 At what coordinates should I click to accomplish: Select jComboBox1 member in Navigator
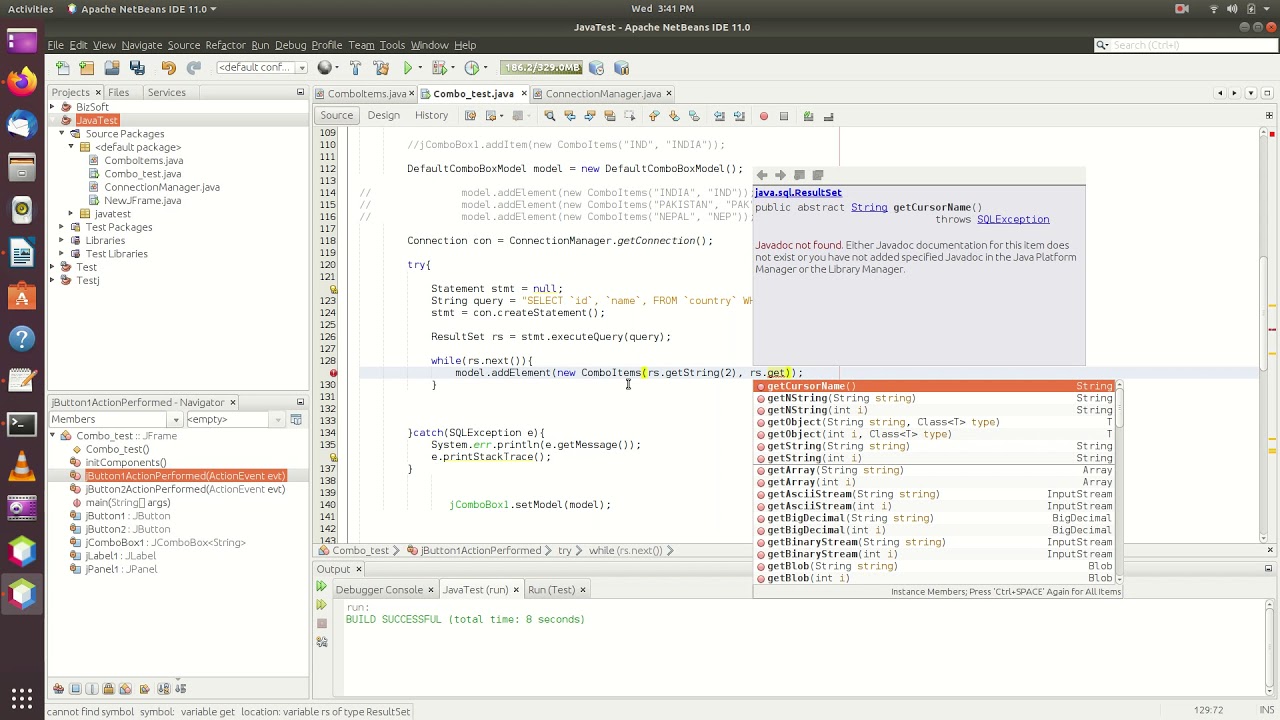(165, 542)
